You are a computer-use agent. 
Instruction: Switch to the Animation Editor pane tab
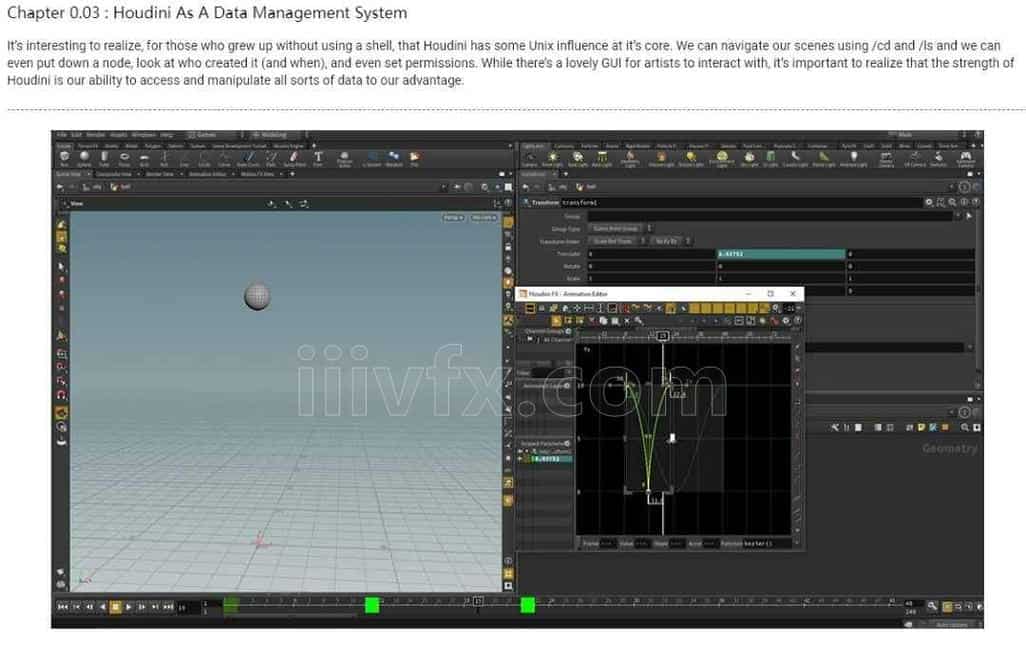[207, 175]
